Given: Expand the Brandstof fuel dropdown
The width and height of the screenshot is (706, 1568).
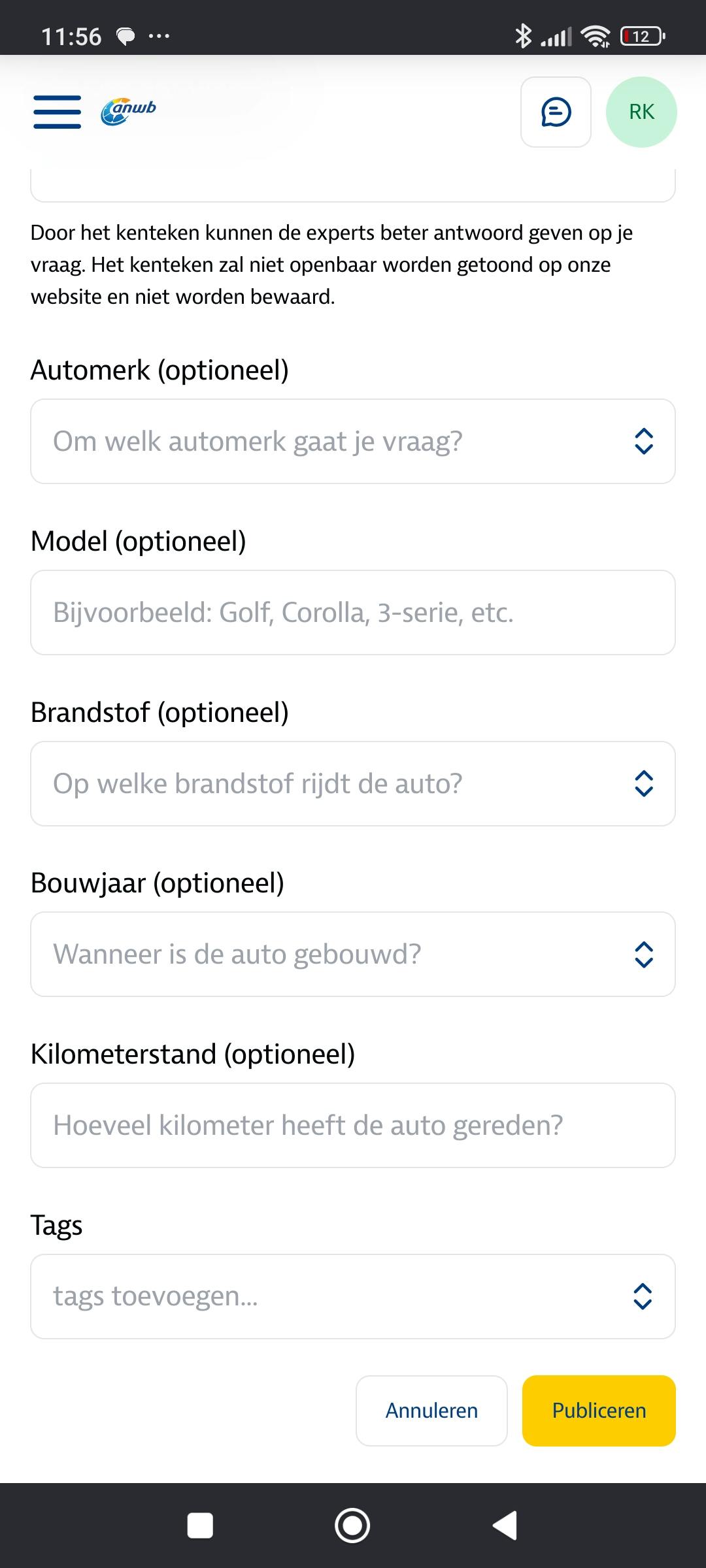Looking at the screenshot, I should click(x=327, y=784).
